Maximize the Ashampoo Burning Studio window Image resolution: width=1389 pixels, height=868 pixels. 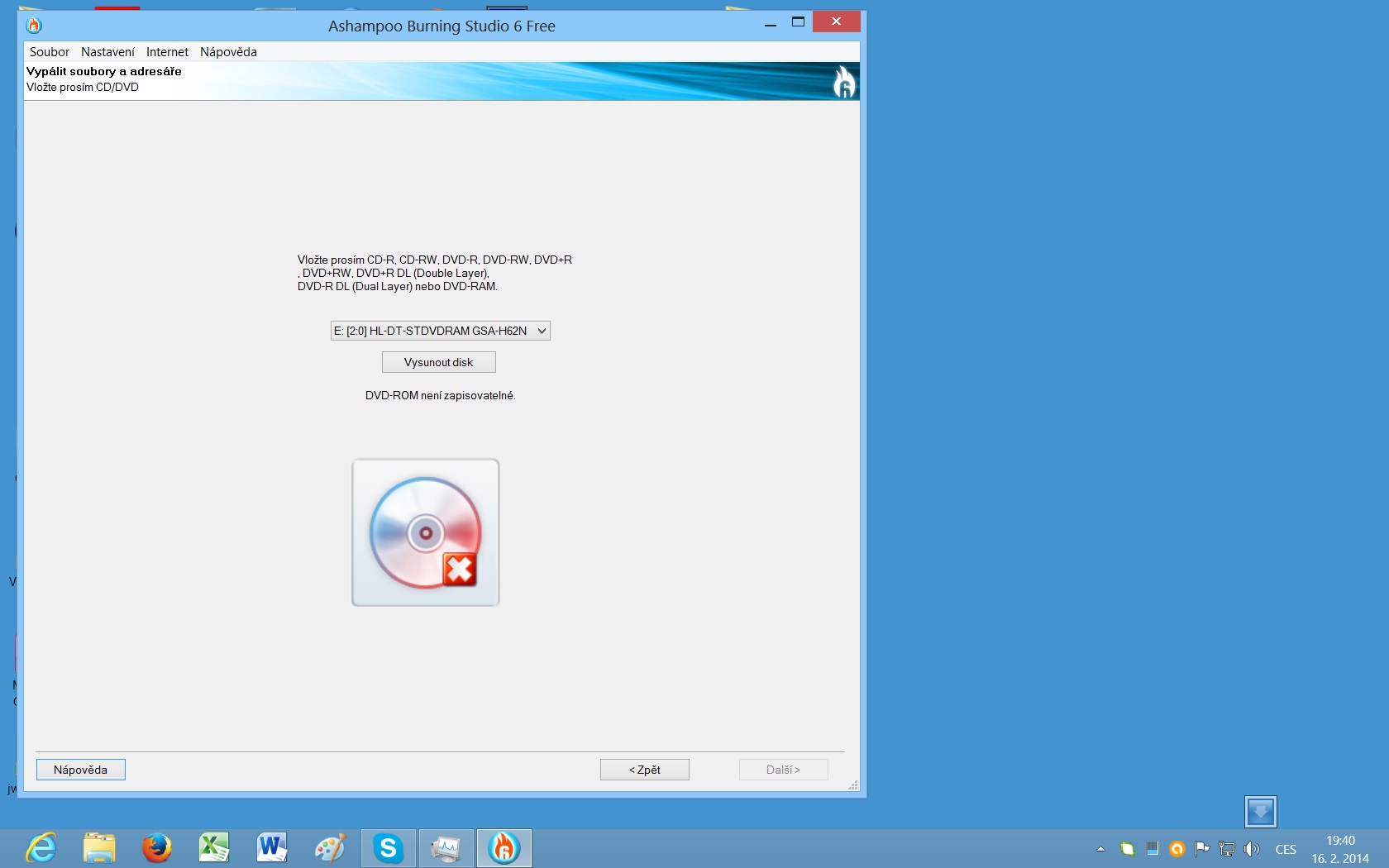pyautogui.click(x=798, y=22)
